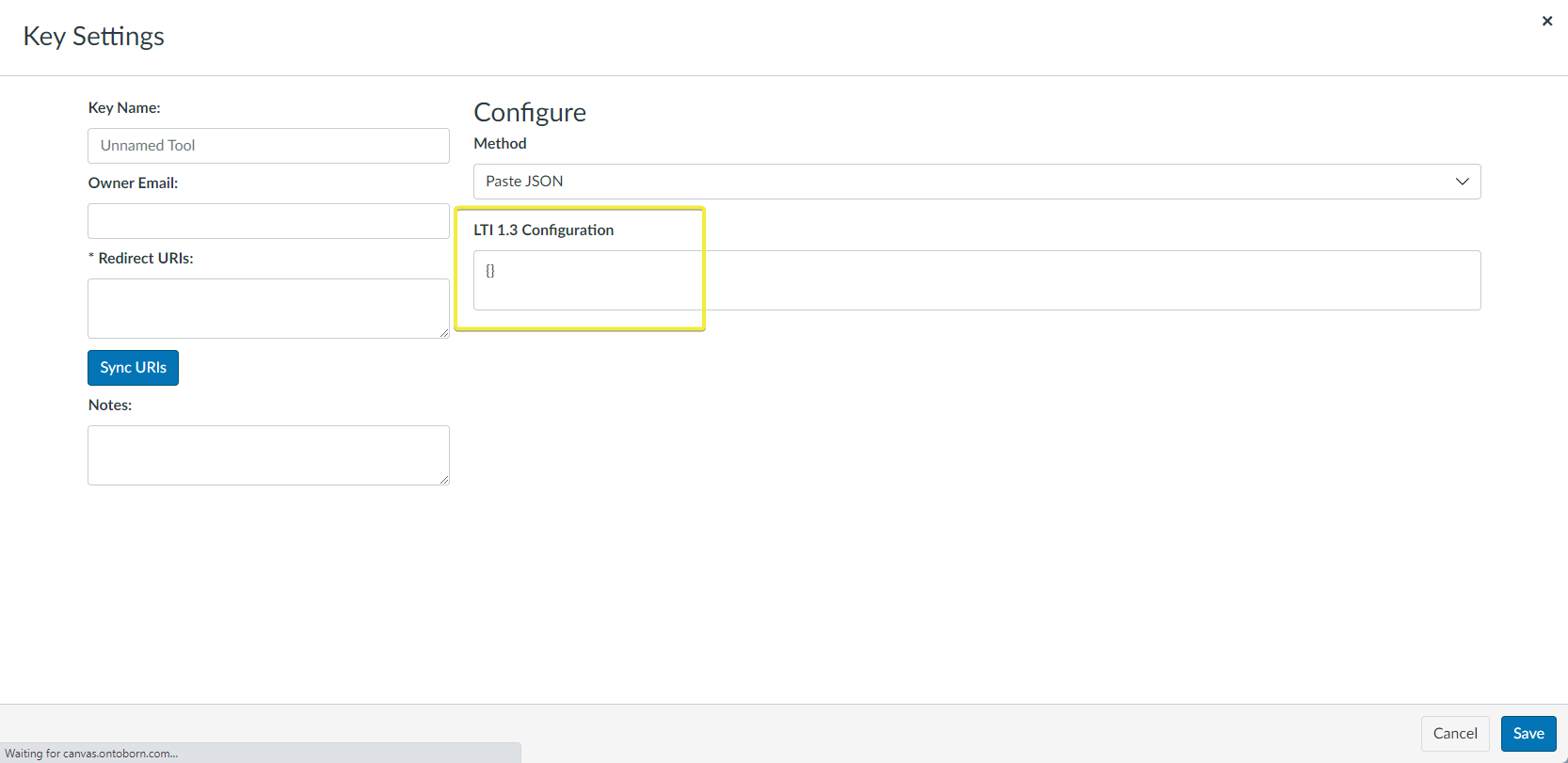The width and height of the screenshot is (1568, 763).
Task: Click the Configure heading text
Action: pos(530,112)
